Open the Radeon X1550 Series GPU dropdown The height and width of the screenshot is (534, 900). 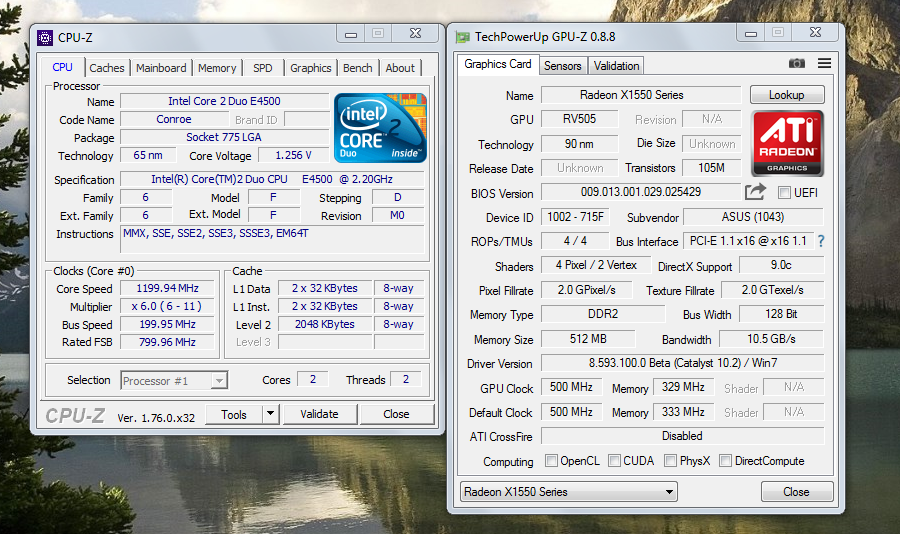point(569,492)
